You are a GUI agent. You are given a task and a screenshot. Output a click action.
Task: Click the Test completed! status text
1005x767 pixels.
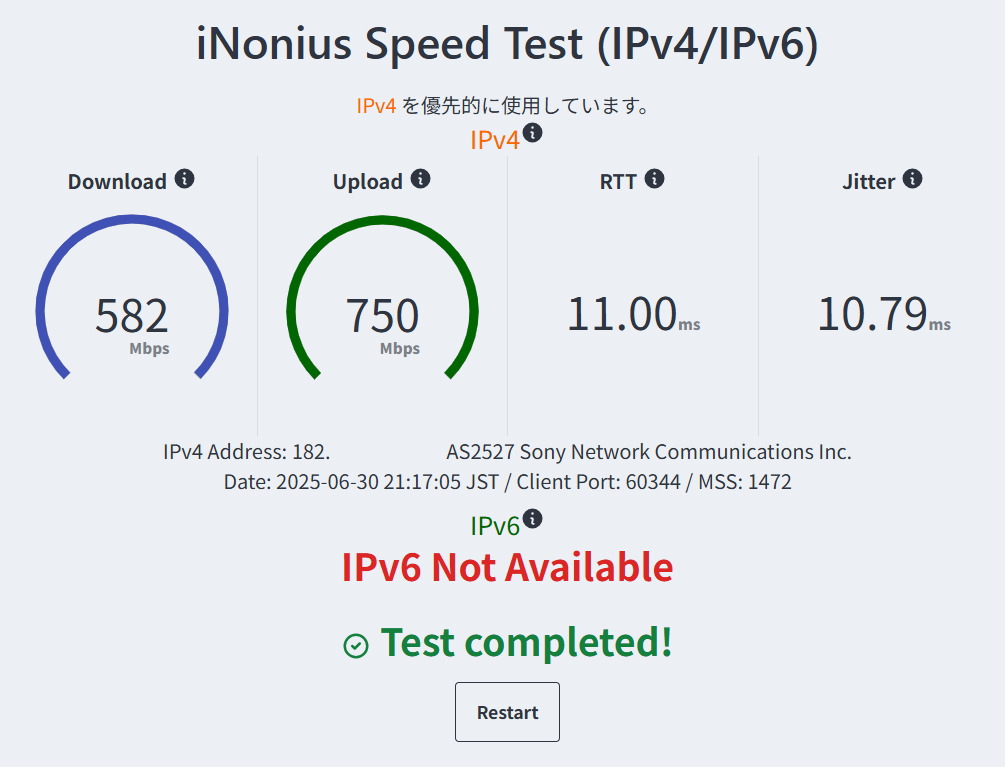pyautogui.click(x=526, y=642)
